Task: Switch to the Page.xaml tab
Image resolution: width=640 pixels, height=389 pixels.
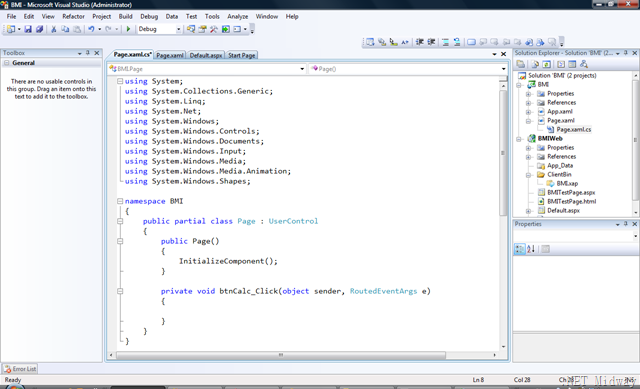Action: [170, 55]
